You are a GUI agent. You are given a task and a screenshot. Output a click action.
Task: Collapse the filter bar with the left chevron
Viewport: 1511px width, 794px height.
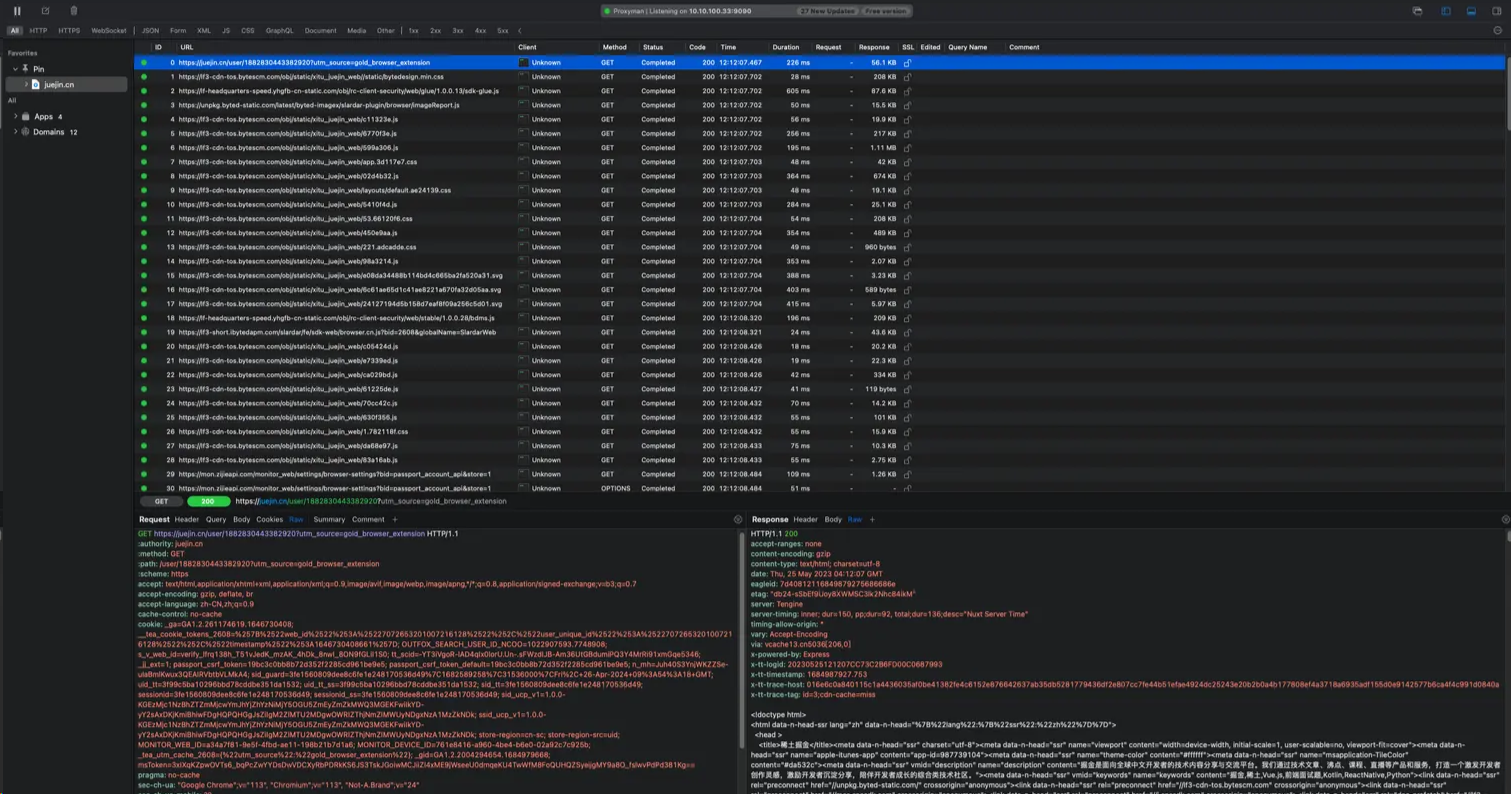point(520,31)
